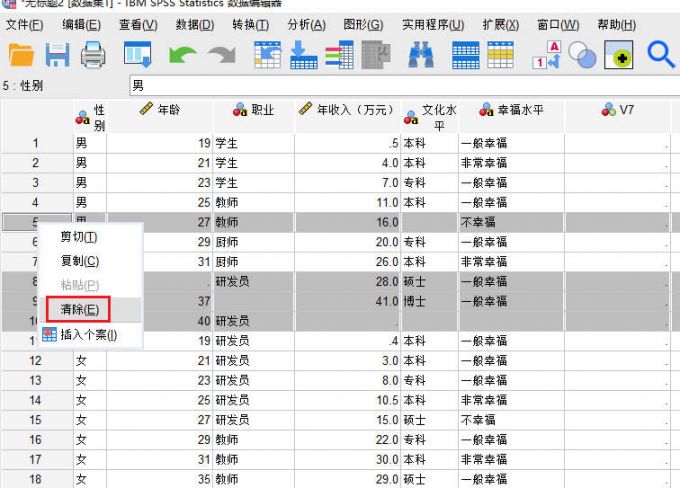Click the open file folder icon
680x488 pixels.
pyautogui.click(x=21, y=55)
